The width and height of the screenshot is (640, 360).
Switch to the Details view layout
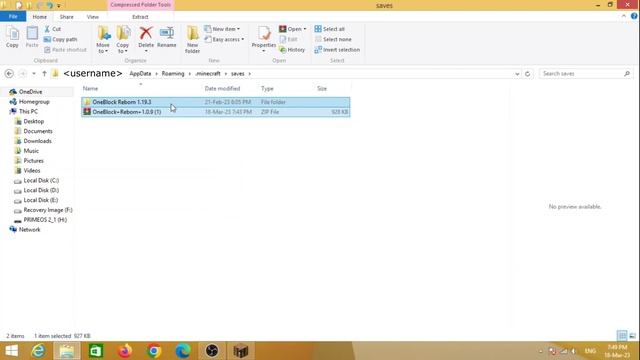click(x=622, y=336)
